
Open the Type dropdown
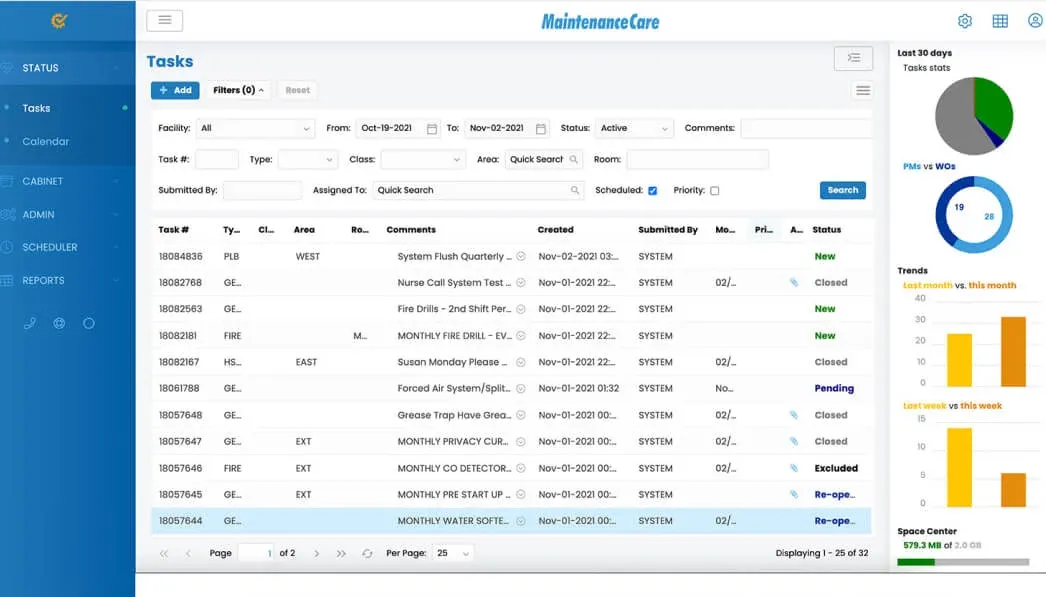pyautogui.click(x=308, y=159)
